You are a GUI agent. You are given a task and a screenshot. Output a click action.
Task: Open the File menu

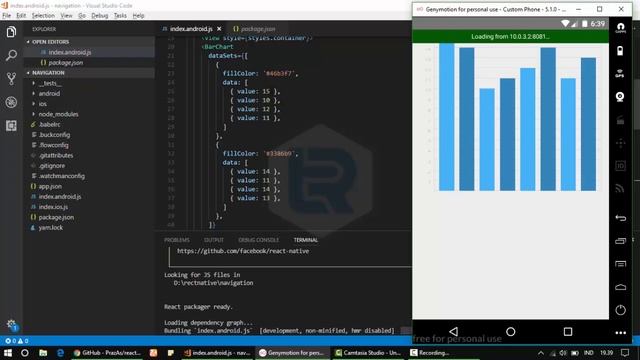point(7,16)
